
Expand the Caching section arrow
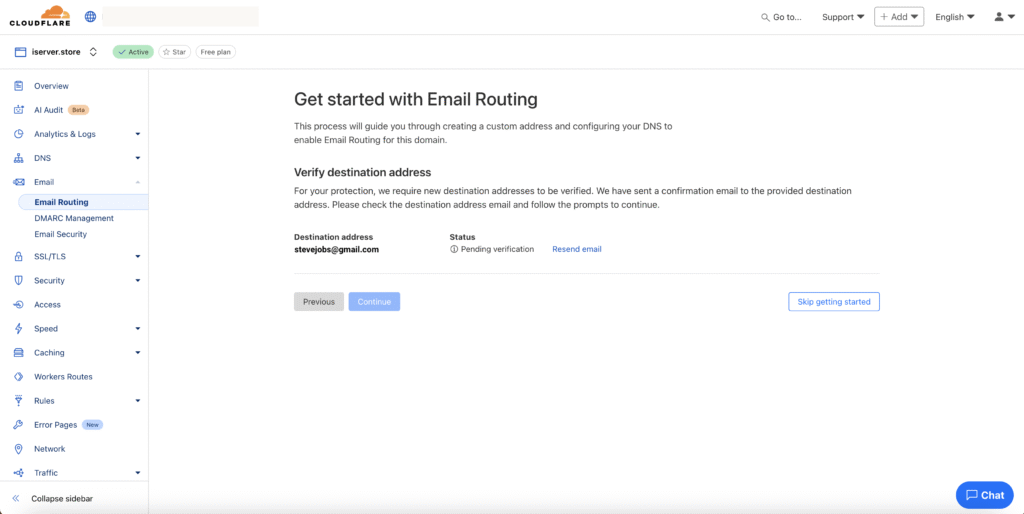coord(138,353)
